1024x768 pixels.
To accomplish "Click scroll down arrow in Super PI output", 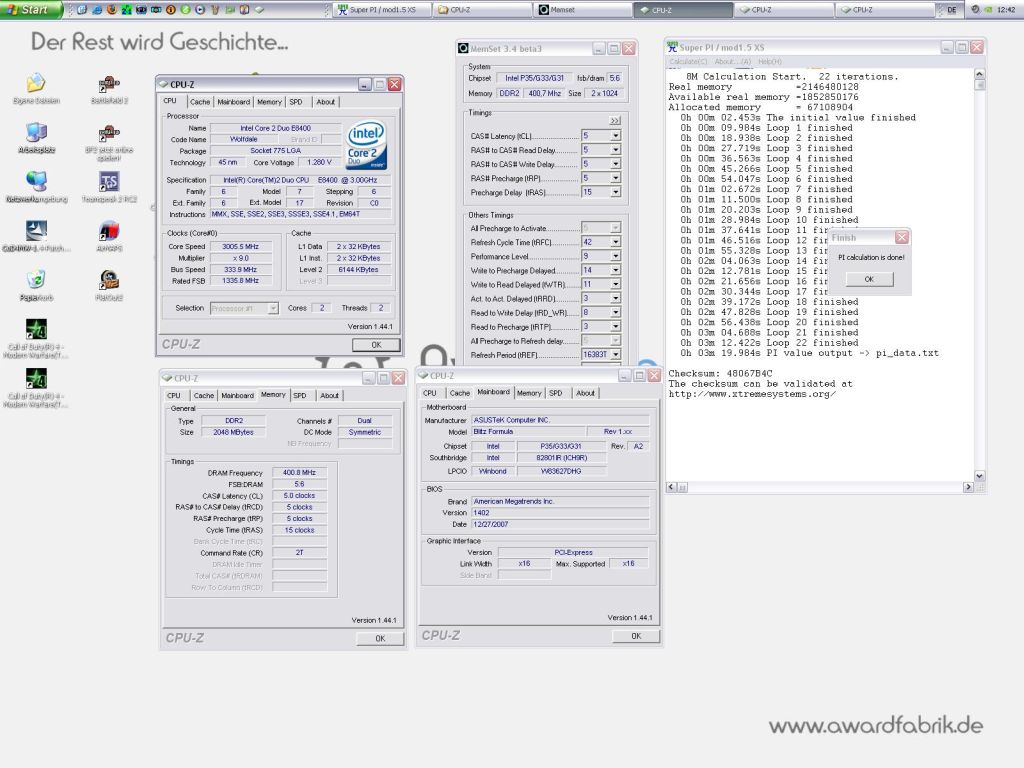I will (979, 476).
